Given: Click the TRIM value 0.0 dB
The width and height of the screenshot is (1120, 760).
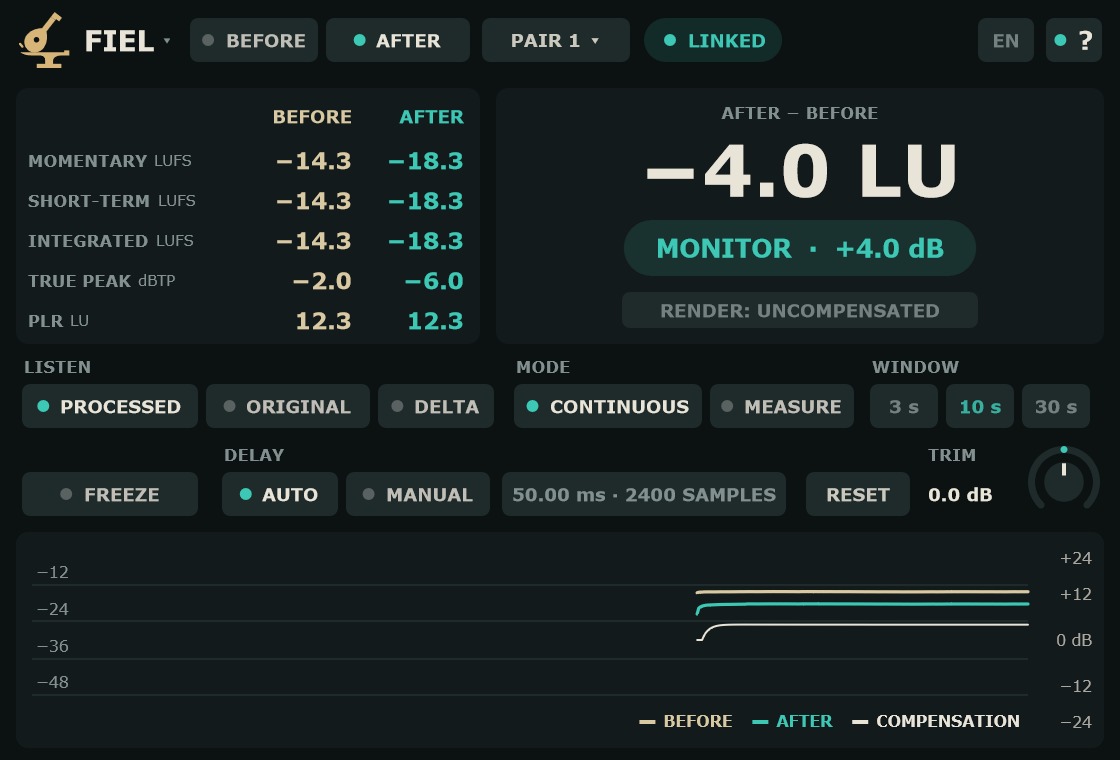Looking at the screenshot, I should [960, 495].
